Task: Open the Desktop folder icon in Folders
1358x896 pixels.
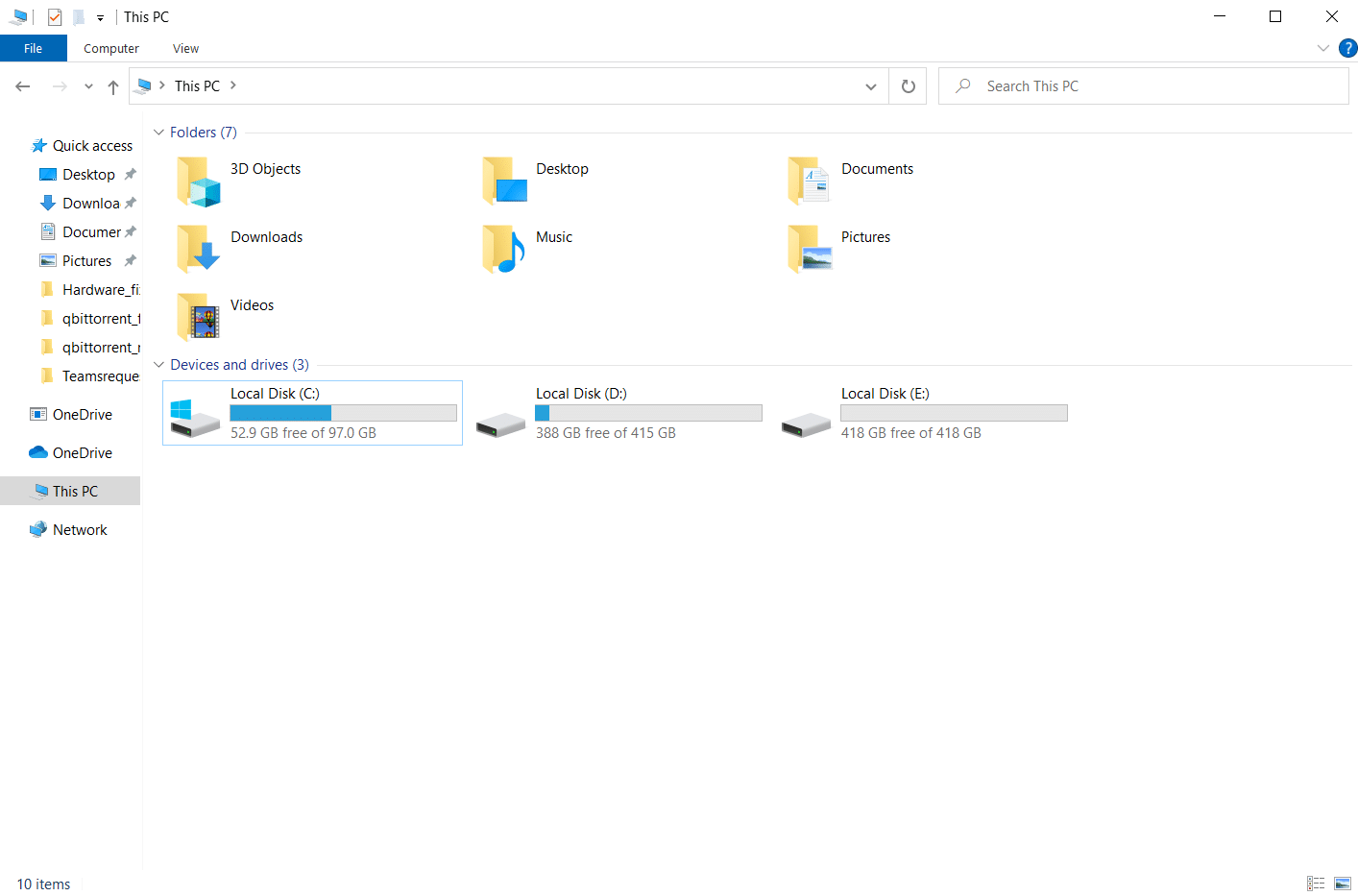Action: 504,182
